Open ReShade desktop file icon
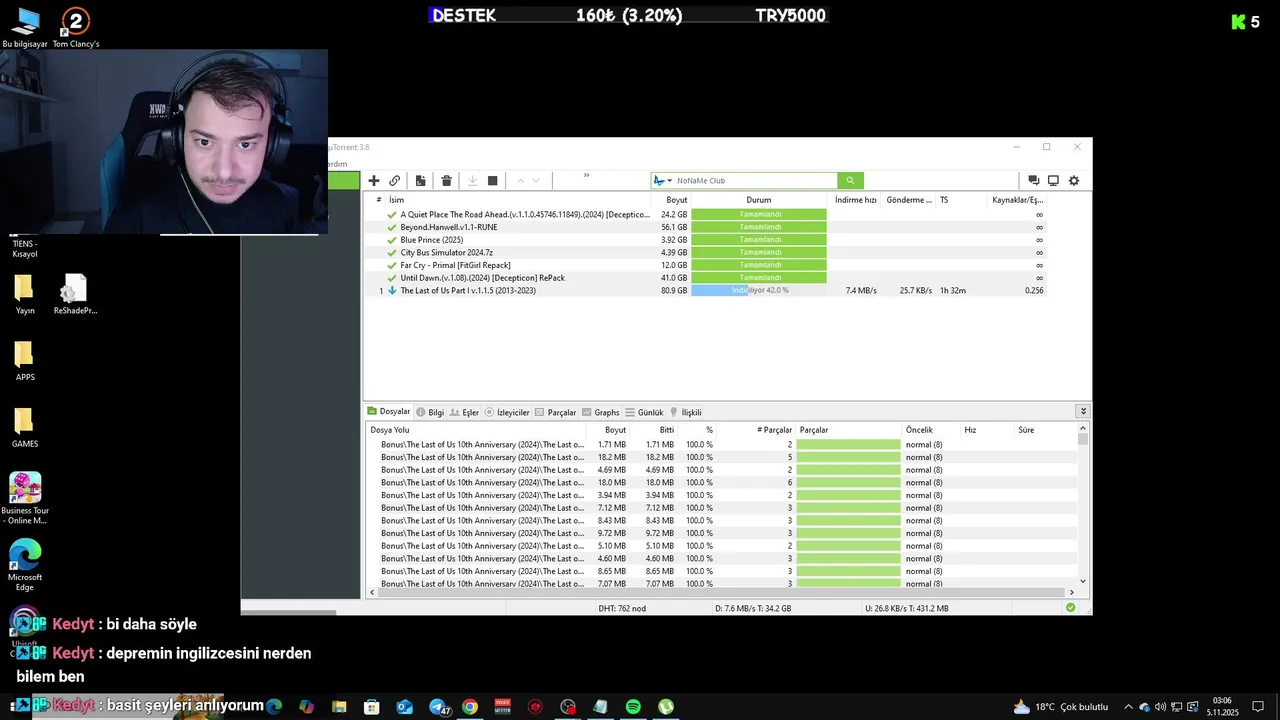The image size is (1280, 720). pyautogui.click(x=75, y=295)
